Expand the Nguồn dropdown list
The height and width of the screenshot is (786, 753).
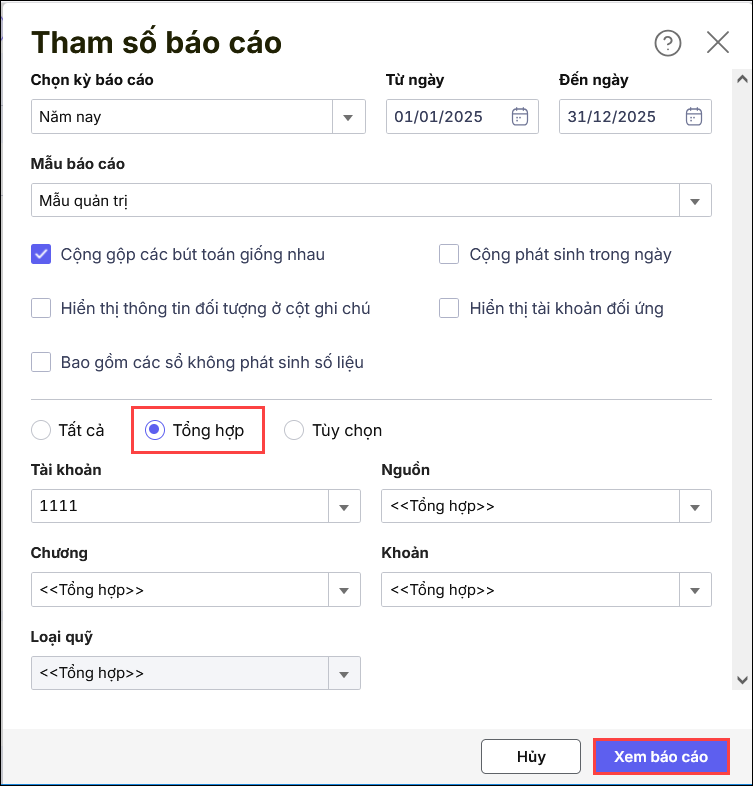click(x=695, y=507)
